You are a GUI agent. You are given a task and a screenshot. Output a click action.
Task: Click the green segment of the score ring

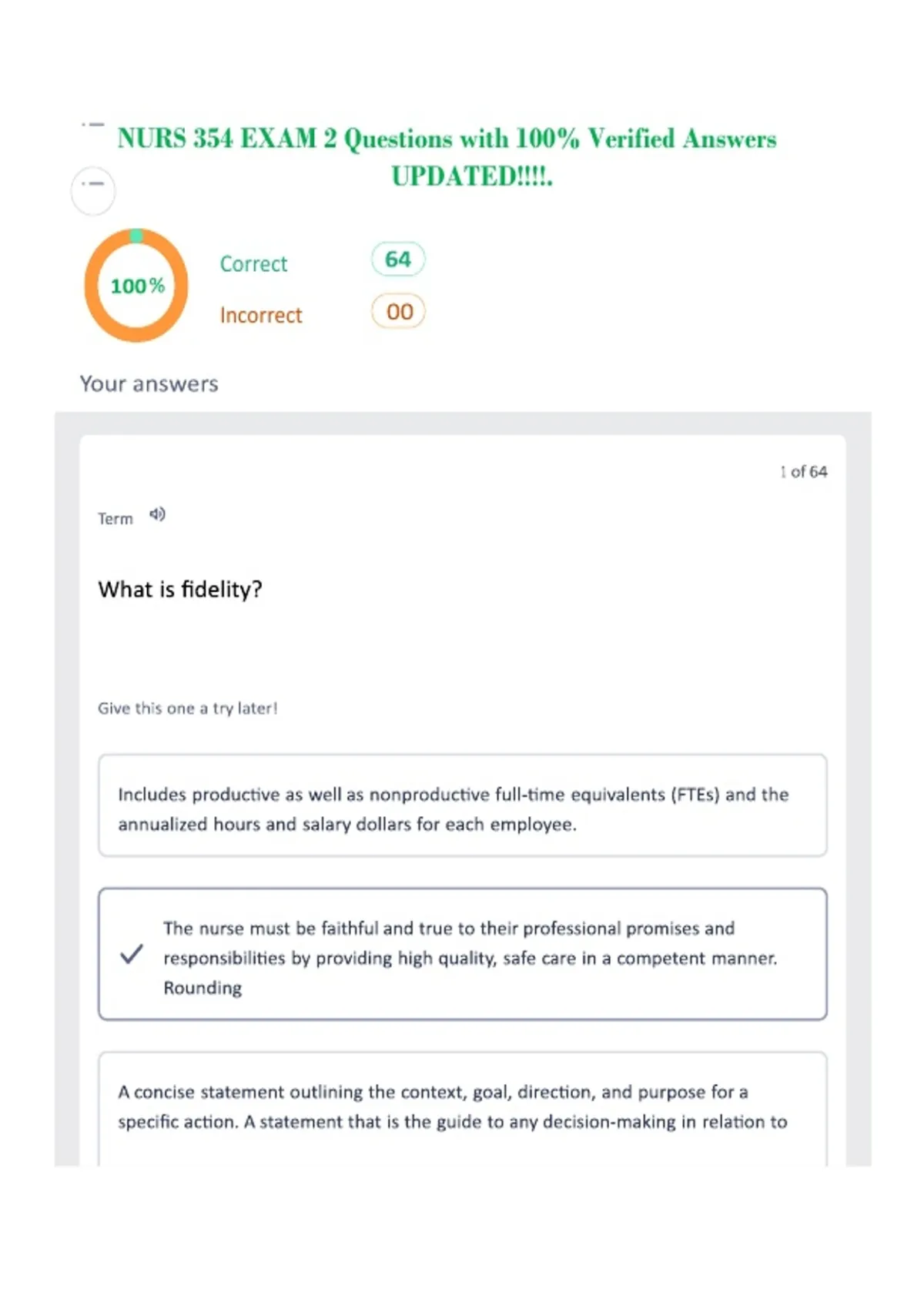pyautogui.click(x=136, y=236)
